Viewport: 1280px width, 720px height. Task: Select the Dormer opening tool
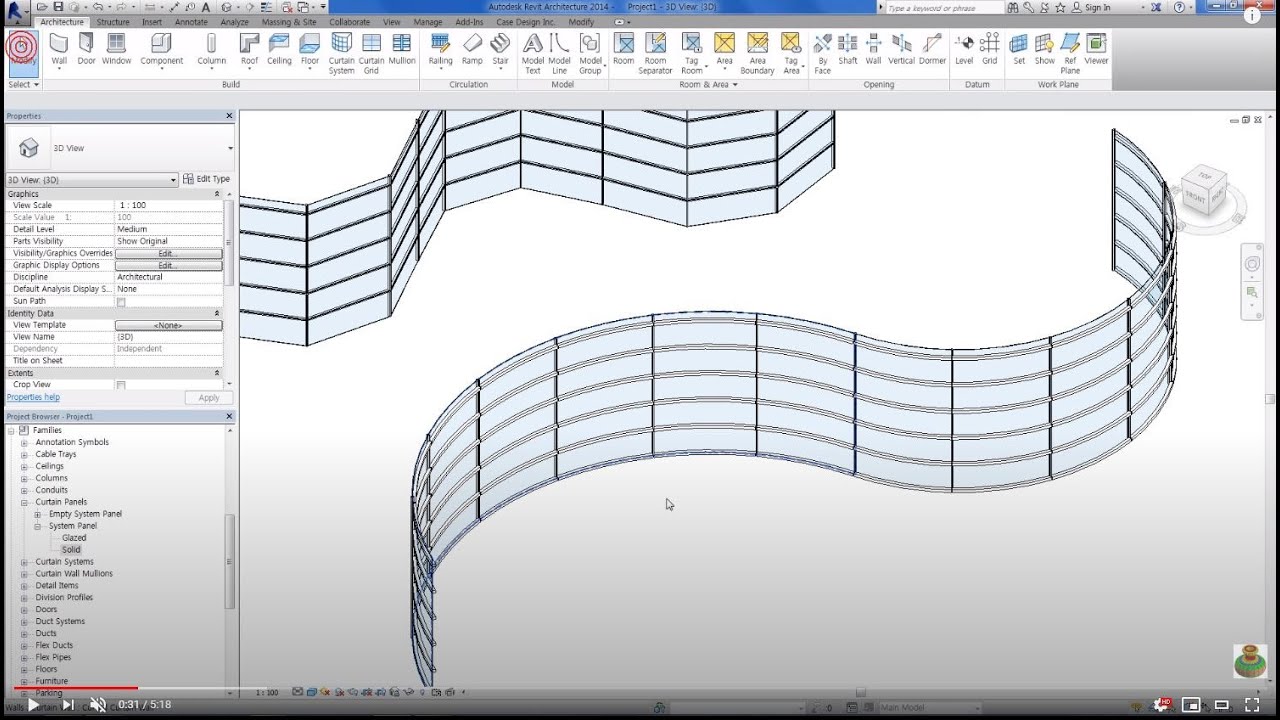point(932,49)
